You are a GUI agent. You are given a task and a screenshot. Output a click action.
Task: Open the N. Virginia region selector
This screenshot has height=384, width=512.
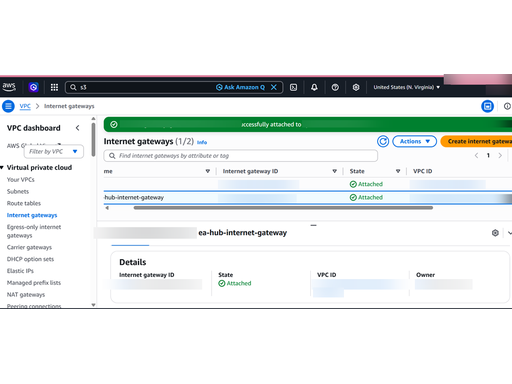pos(406,87)
